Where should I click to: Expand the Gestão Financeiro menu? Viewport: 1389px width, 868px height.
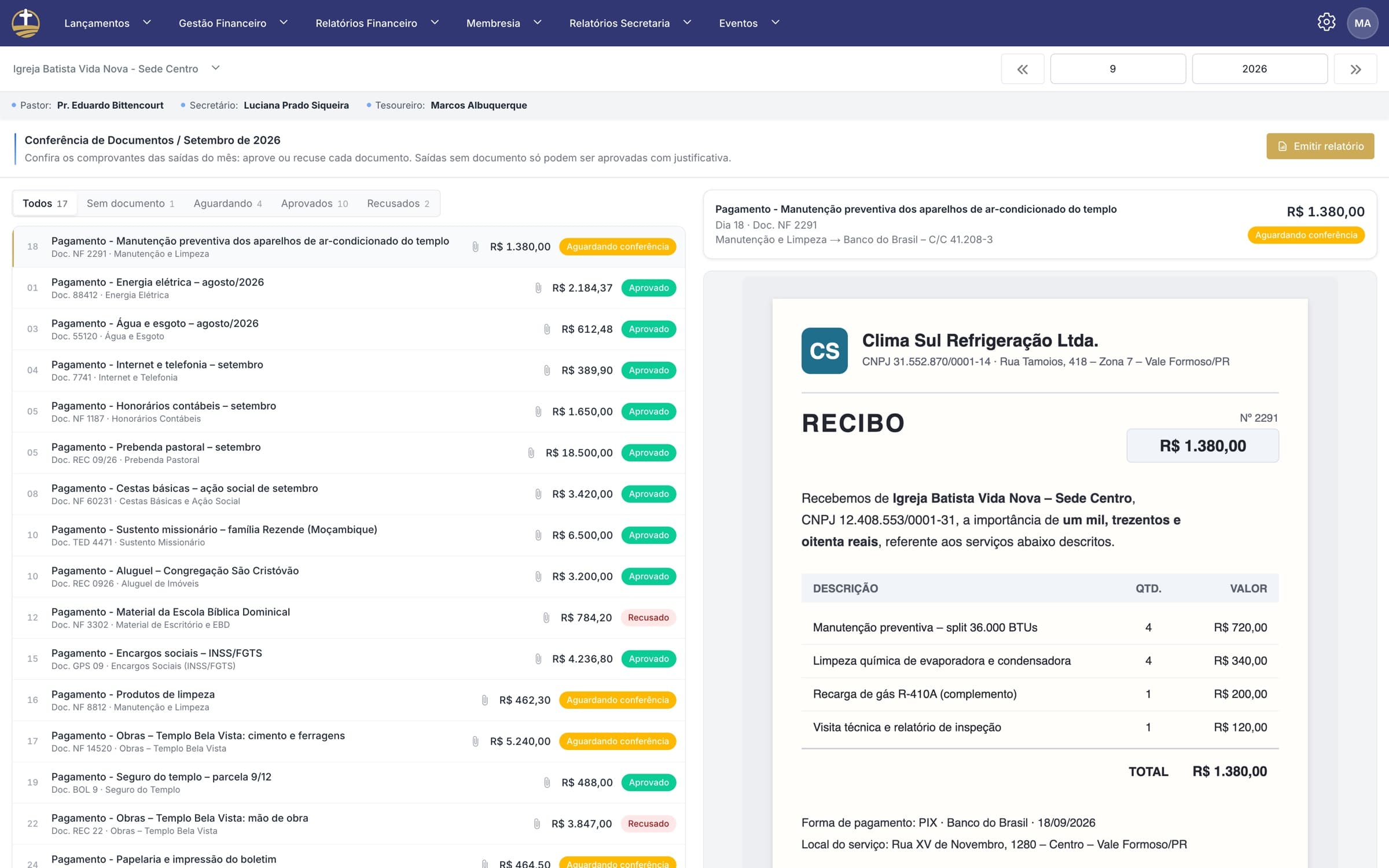[x=233, y=23]
